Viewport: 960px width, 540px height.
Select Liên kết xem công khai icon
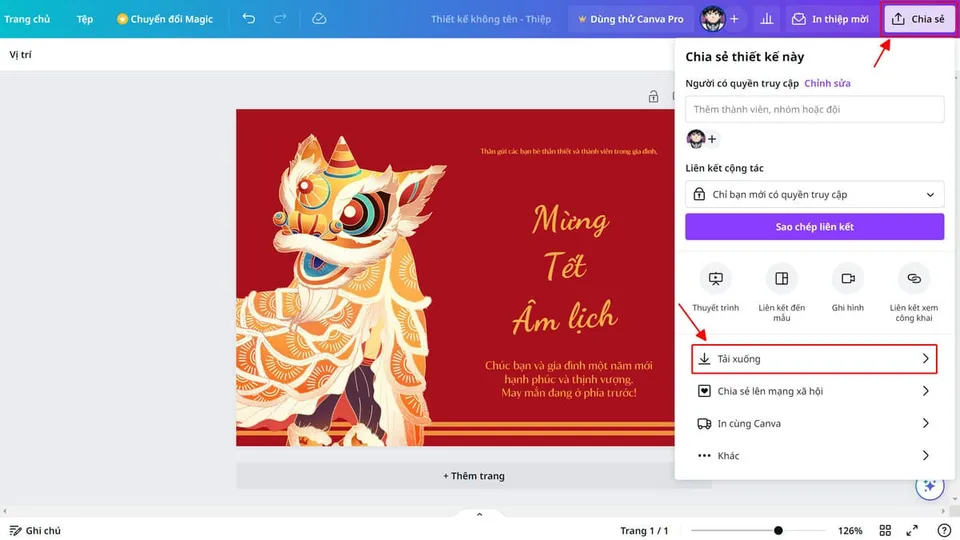coord(913,279)
